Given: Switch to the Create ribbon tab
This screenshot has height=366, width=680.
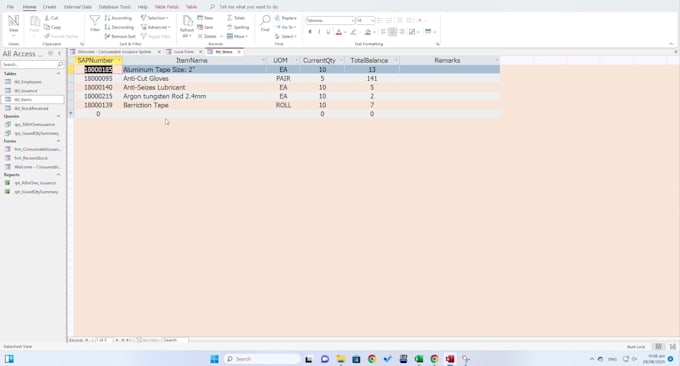Looking at the screenshot, I should pyautogui.click(x=49, y=7).
